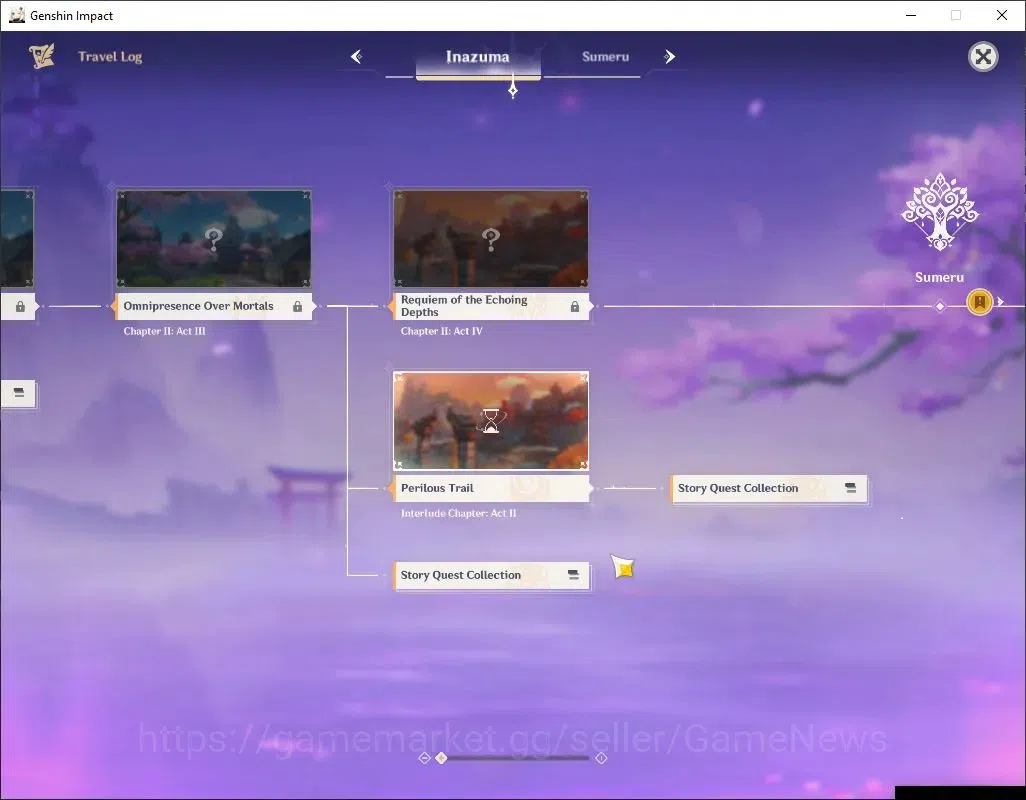Select the Perilous Trail title bar

[x=491, y=488]
